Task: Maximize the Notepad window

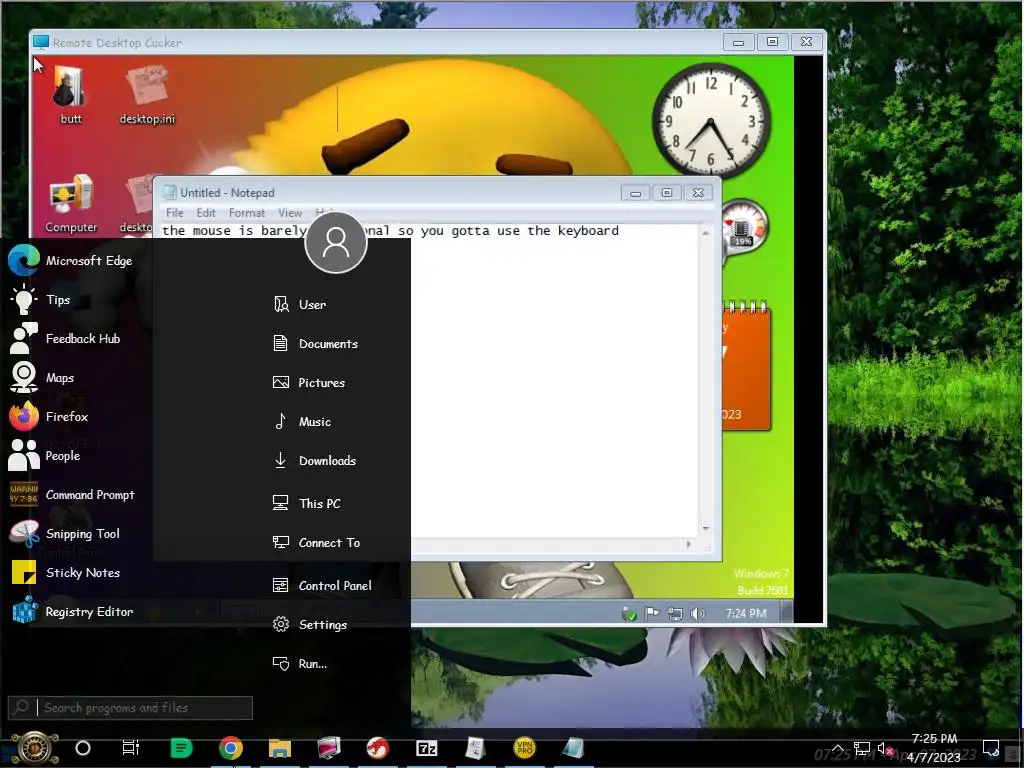Action: pyautogui.click(x=667, y=193)
